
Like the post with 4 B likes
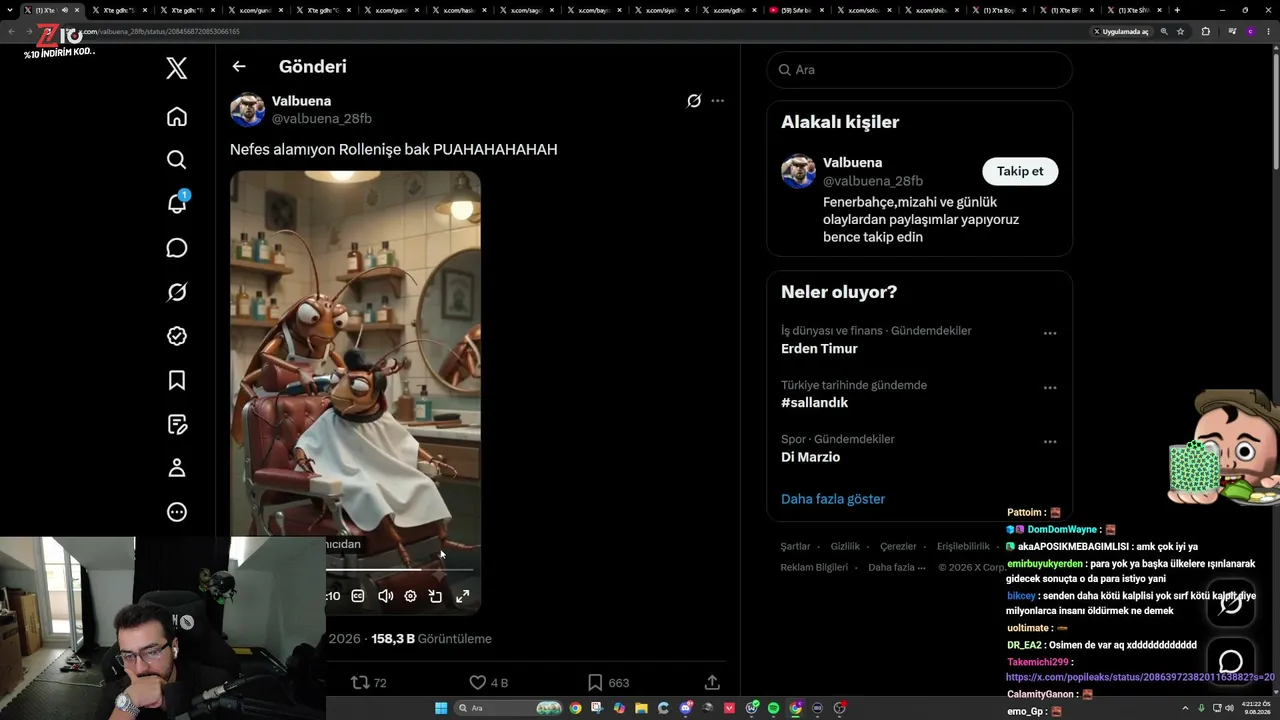point(489,683)
